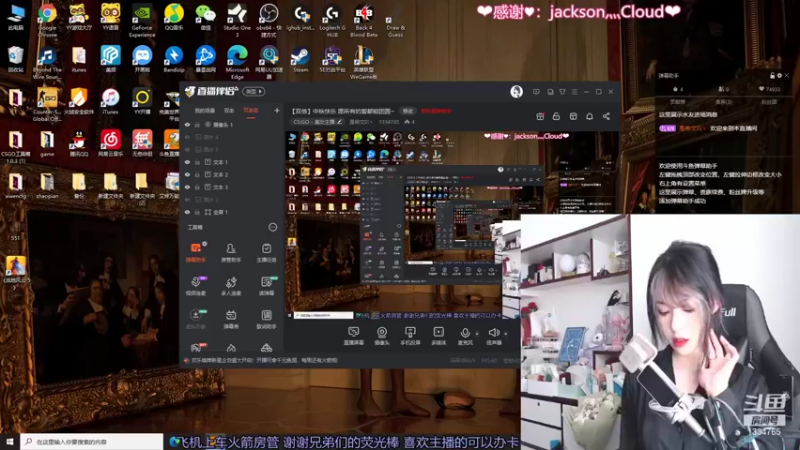This screenshot has height=450, width=800.
Task: Switch to the second scene tab
Action: pos(229,110)
